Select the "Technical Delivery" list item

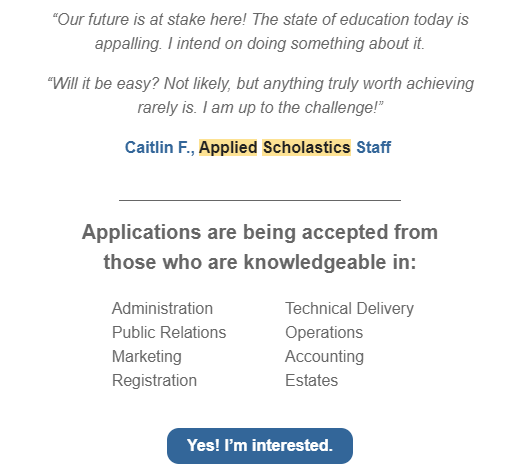349,308
